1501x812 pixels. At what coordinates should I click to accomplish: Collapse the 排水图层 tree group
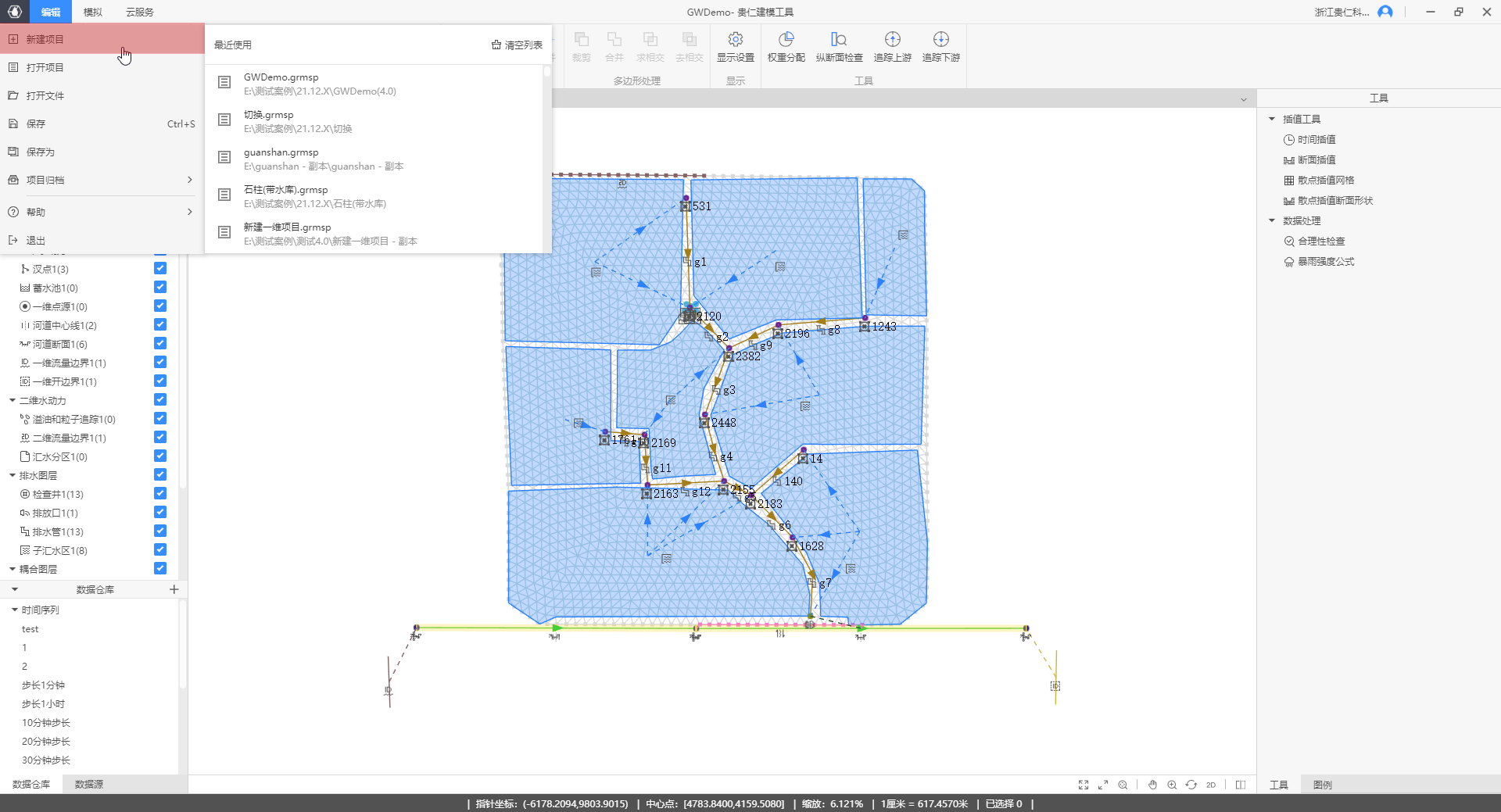click(13, 475)
